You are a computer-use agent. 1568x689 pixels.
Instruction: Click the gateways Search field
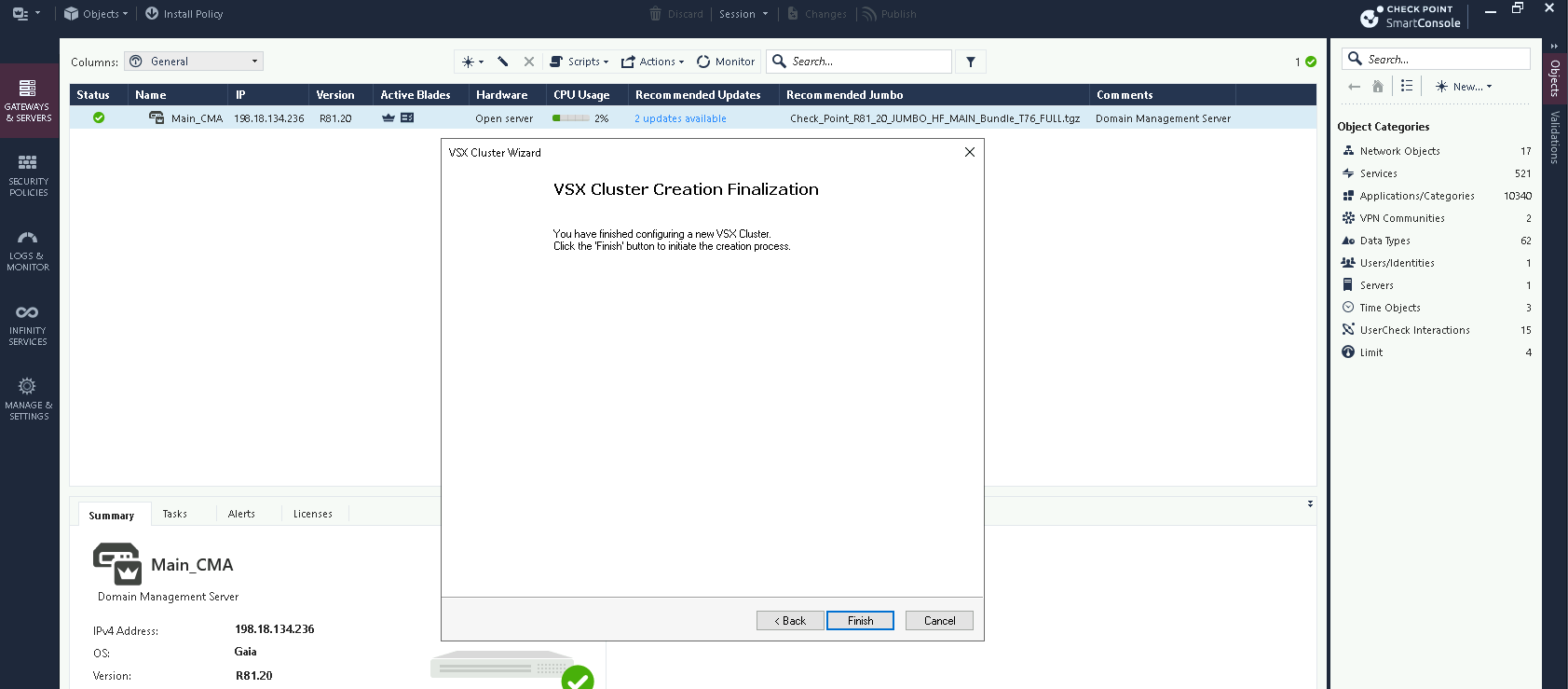point(866,62)
